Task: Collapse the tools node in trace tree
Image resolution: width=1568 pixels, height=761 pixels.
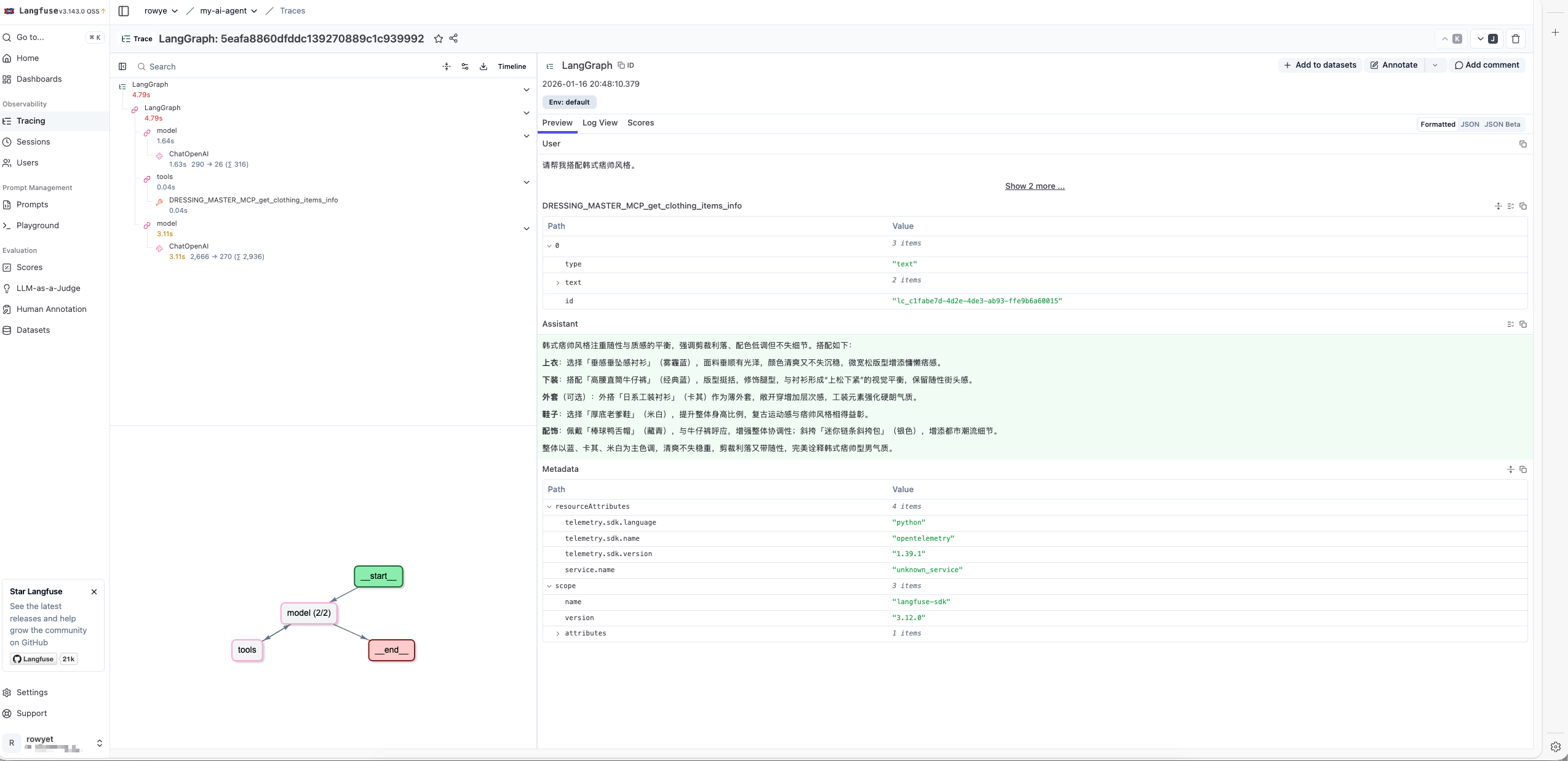Action: (x=527, y=182)
